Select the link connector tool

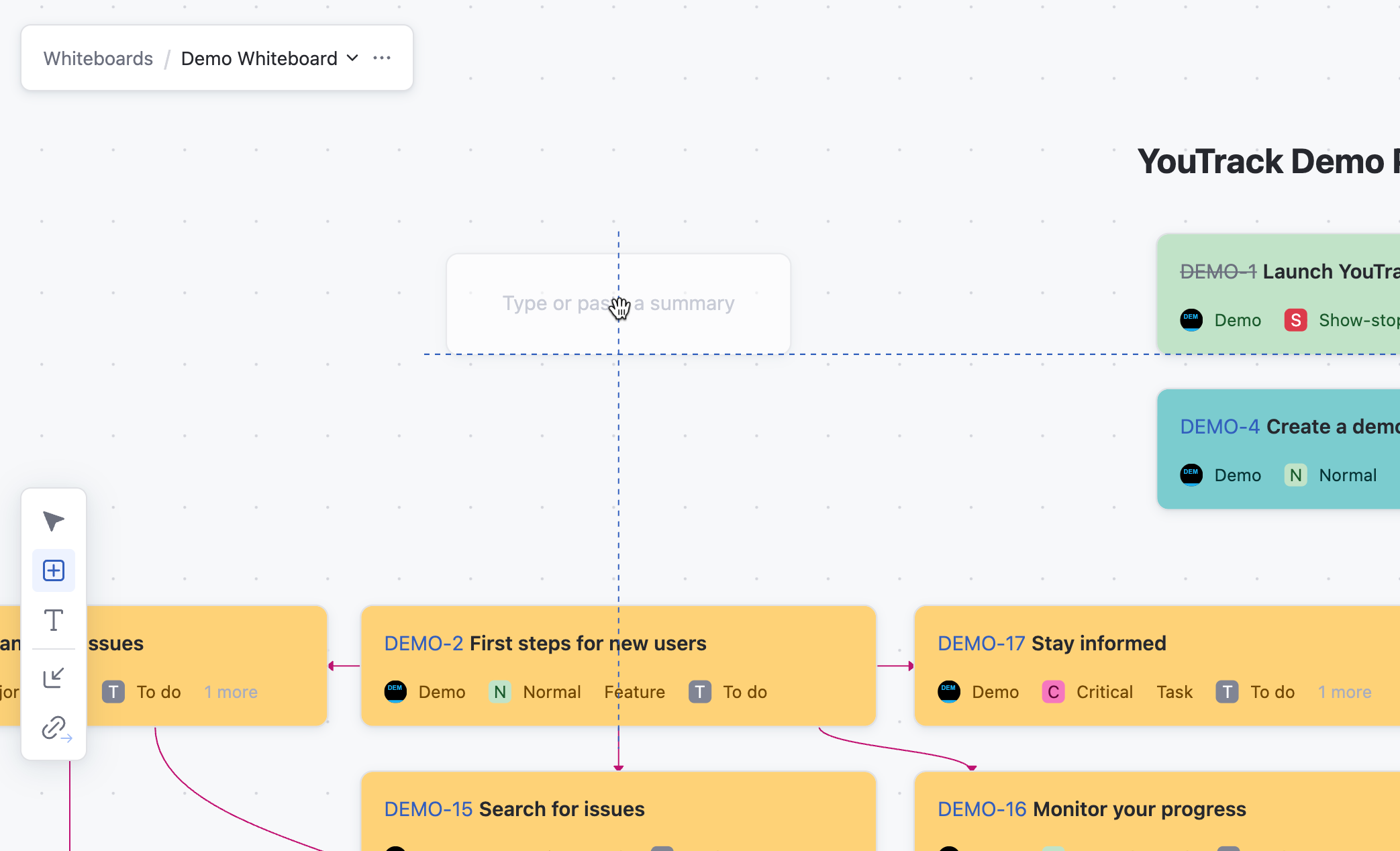click(x=55, y=728)
